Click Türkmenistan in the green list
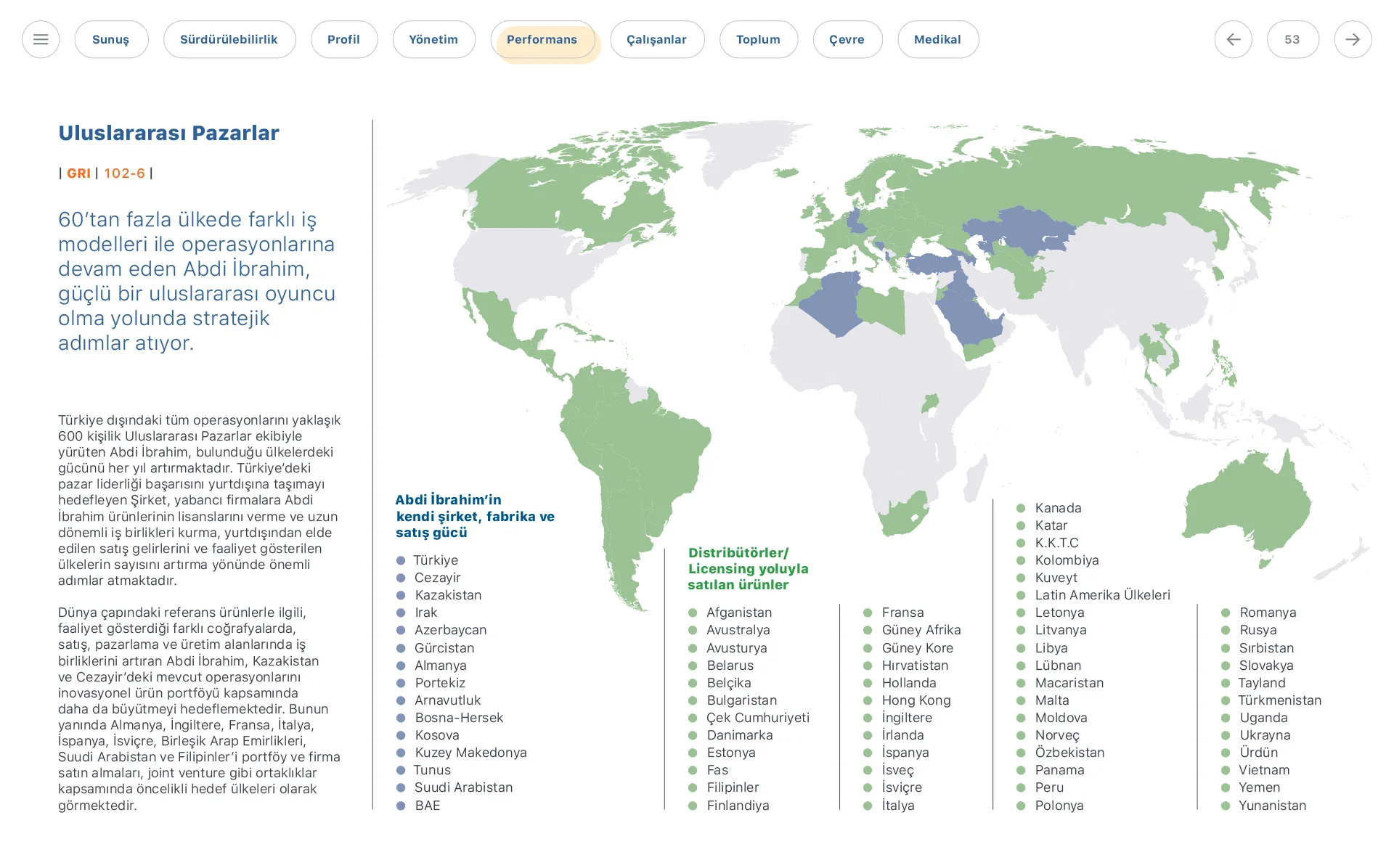 coord(1279,700)
